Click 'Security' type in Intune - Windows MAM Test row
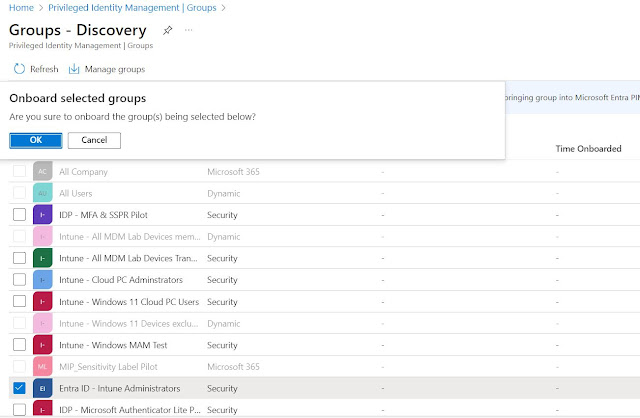This screenshot has height=418, width=640. [222, 345]
